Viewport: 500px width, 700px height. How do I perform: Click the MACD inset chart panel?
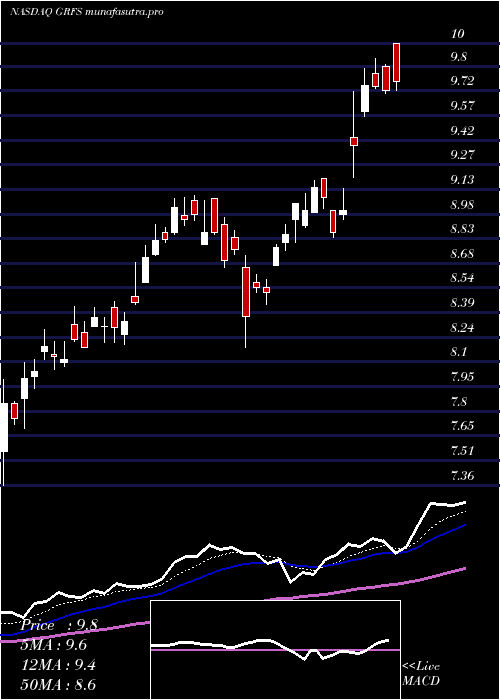click(x=275, y=650)
